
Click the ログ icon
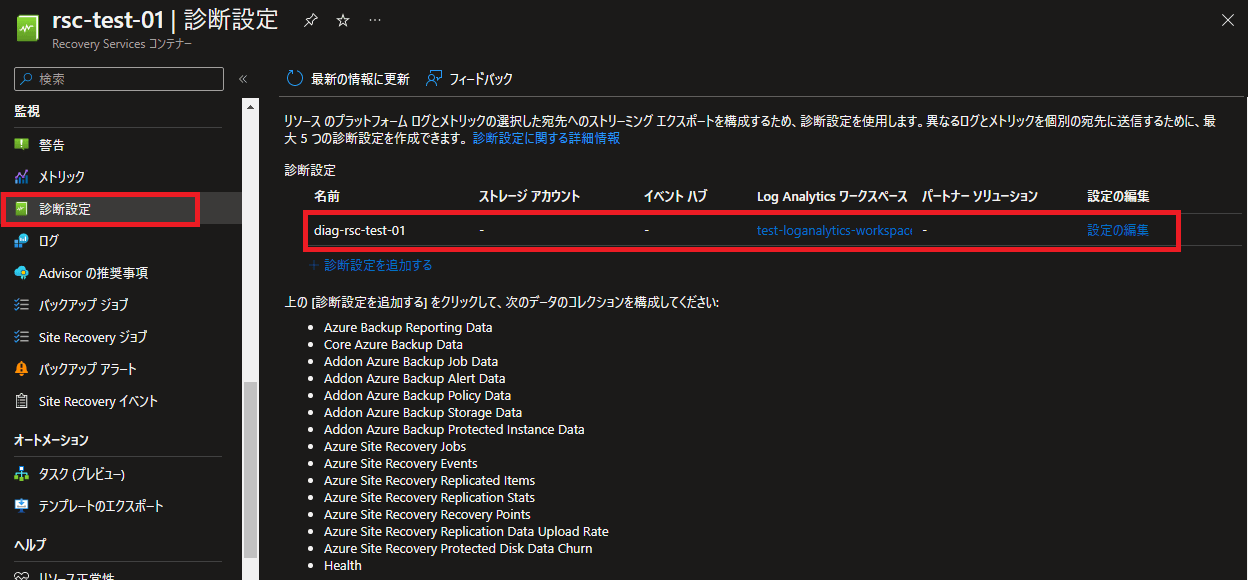(x=21, y=240)
